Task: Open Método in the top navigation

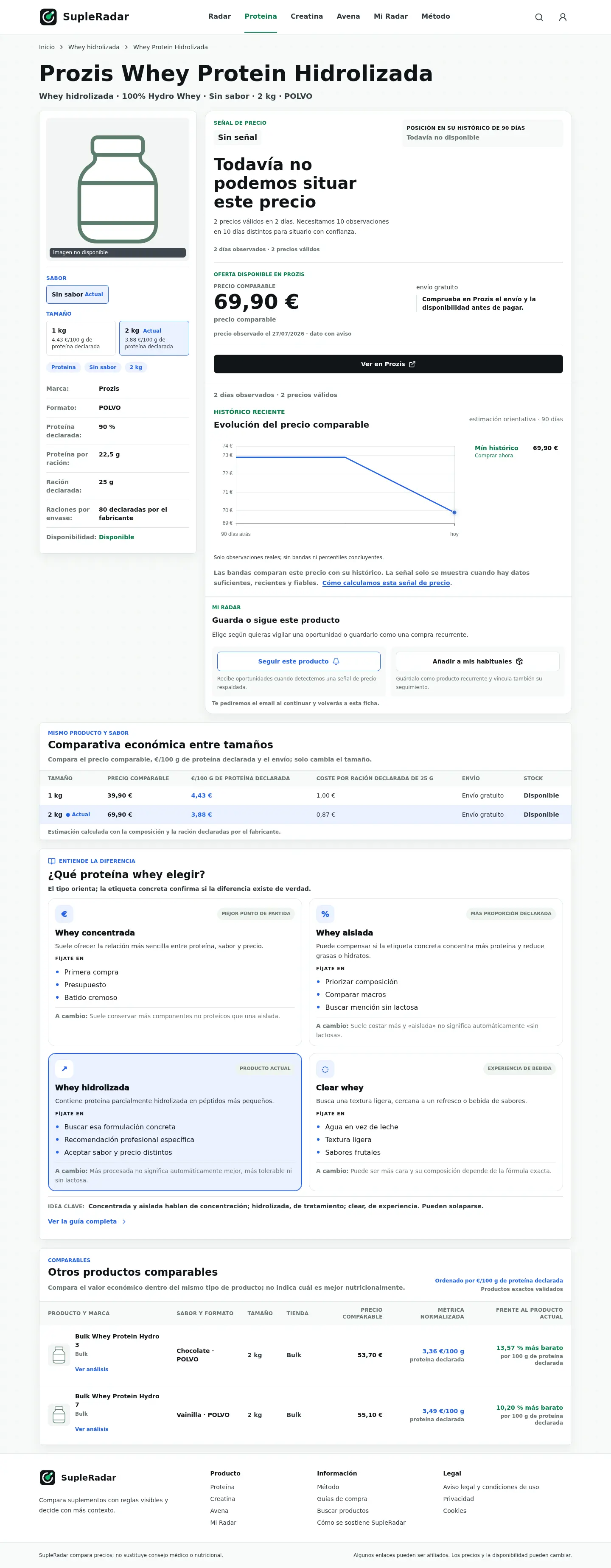Action: coord(436,17)
